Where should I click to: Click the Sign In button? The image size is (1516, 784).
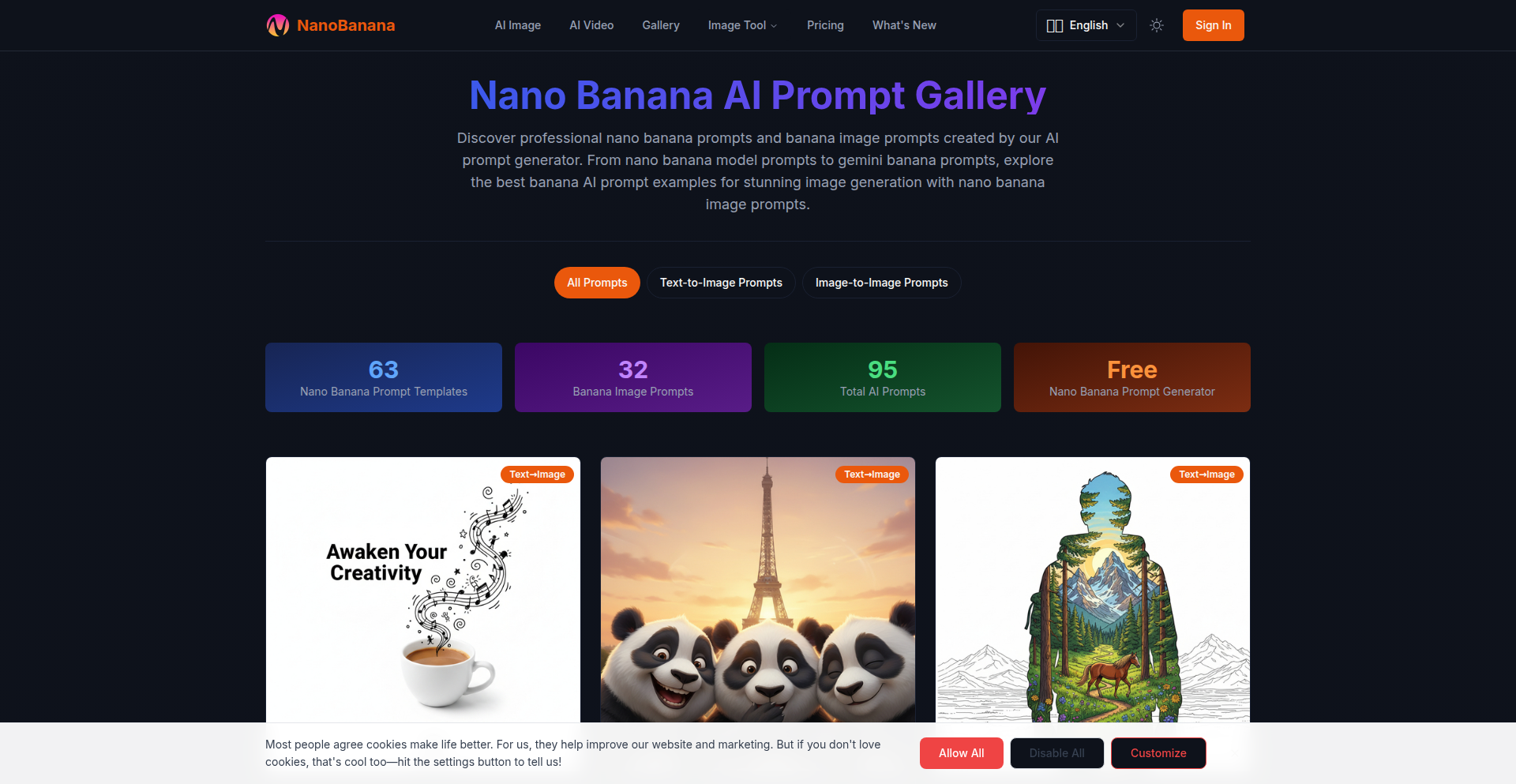point(1213,25)
